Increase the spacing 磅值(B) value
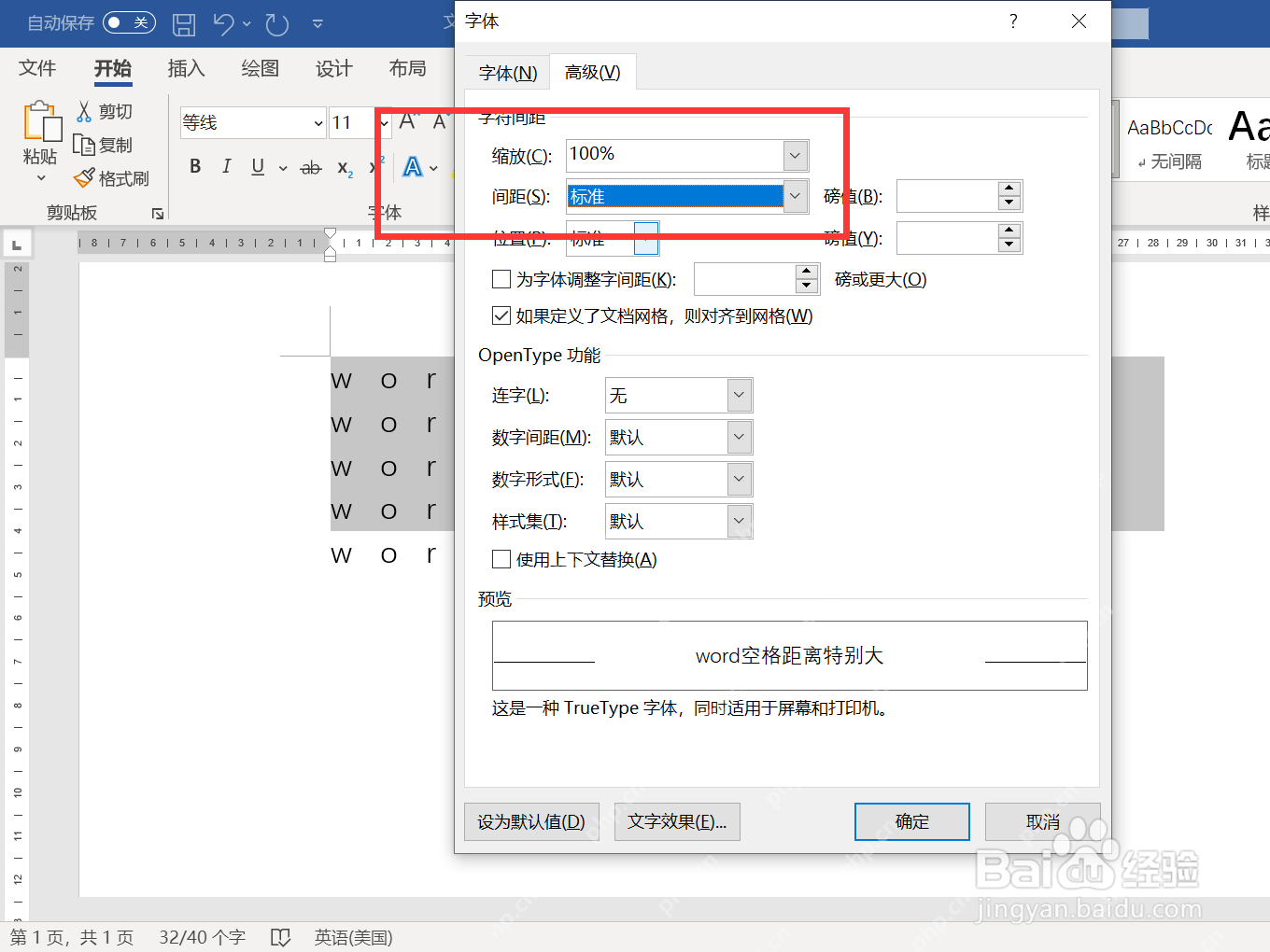This screenshot has width=1270, height=952. point(1009,189)
